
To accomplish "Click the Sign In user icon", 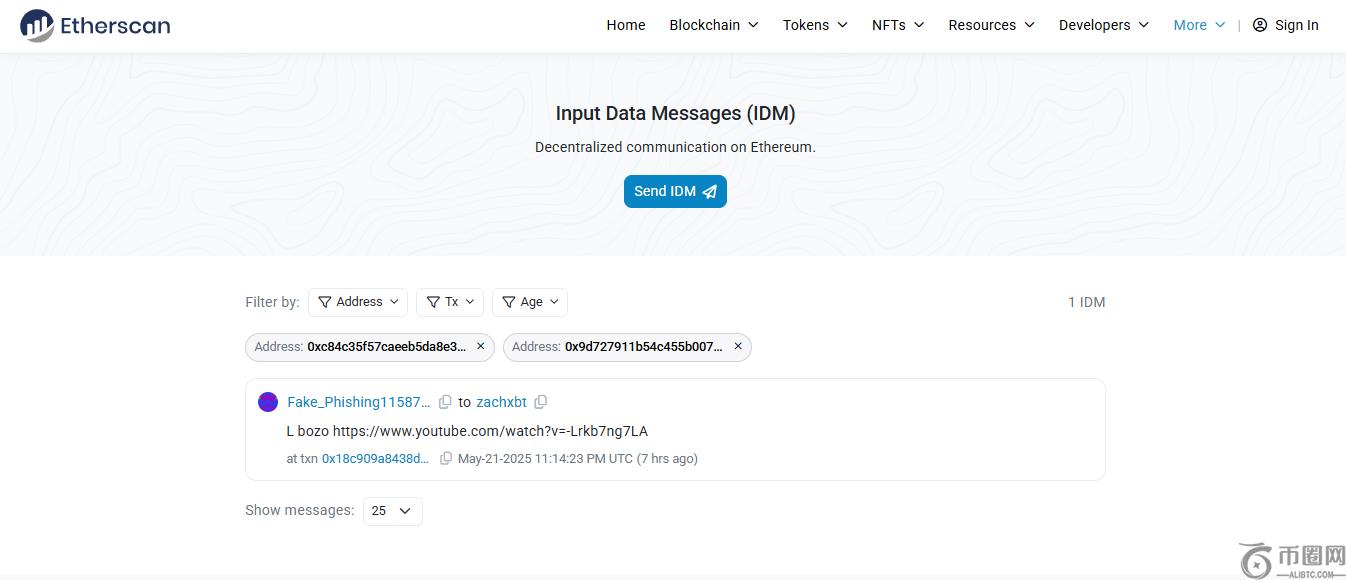I will click(1260, 25).
